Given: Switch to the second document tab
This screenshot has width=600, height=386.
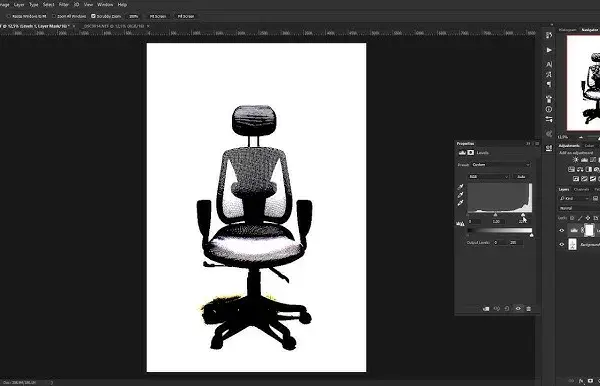Looking at the screenshot, I should click(113, 26).
